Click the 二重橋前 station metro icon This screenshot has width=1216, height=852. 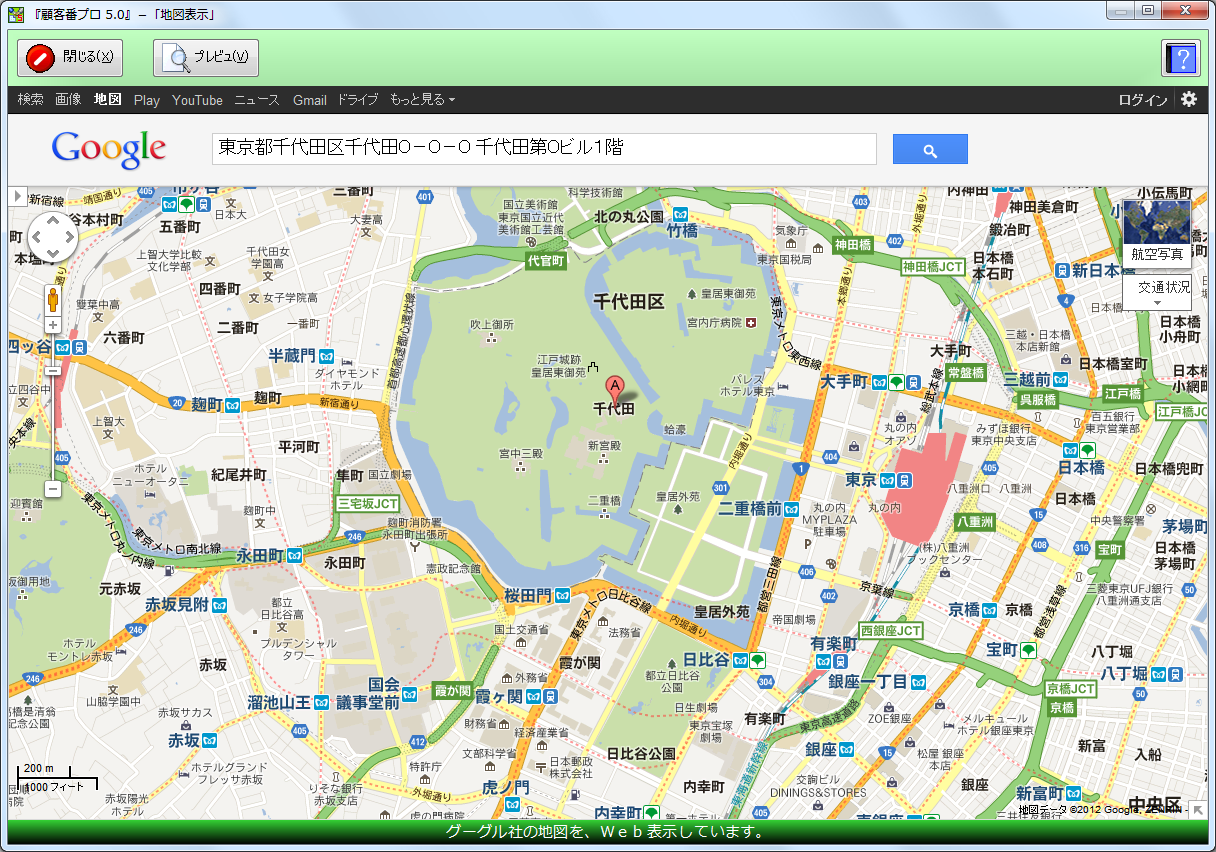[x=792, y=509]
